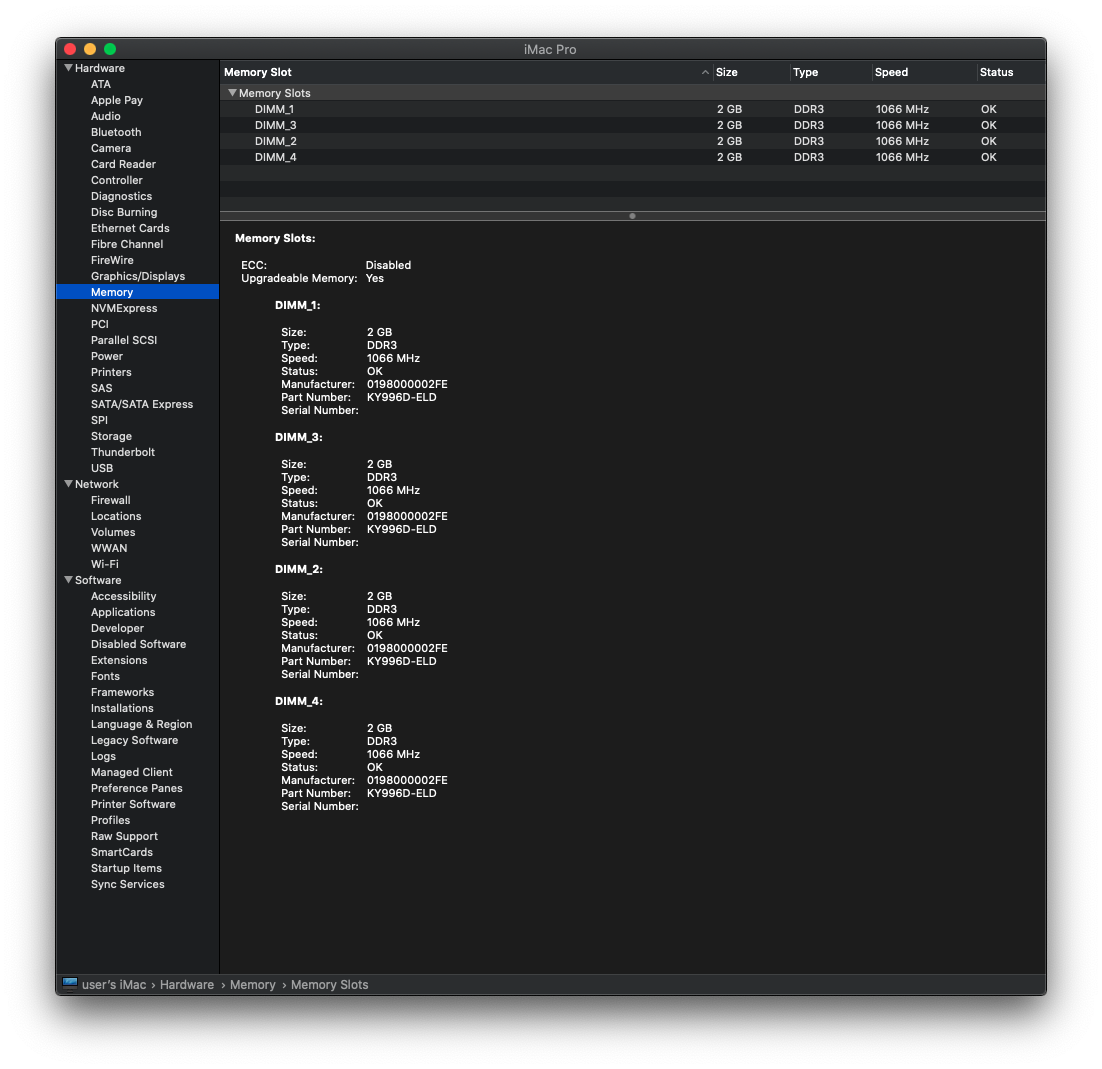Viewport: 1102px width, 1069px height.
Task: Select Printers in Hardware list
Action: pyautogui.click(x=111, y=372)
